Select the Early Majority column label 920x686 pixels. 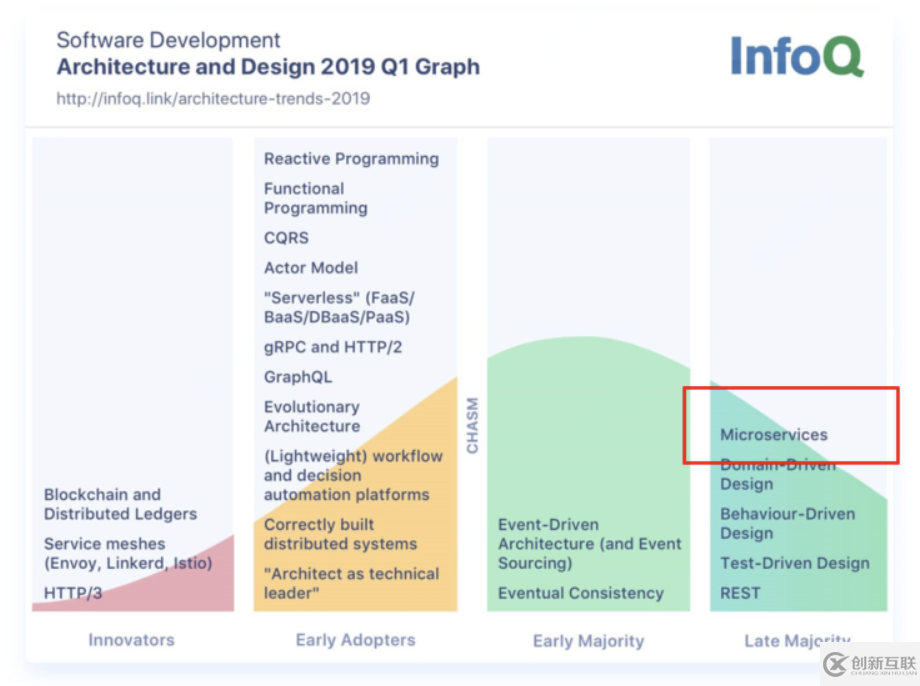588,640
